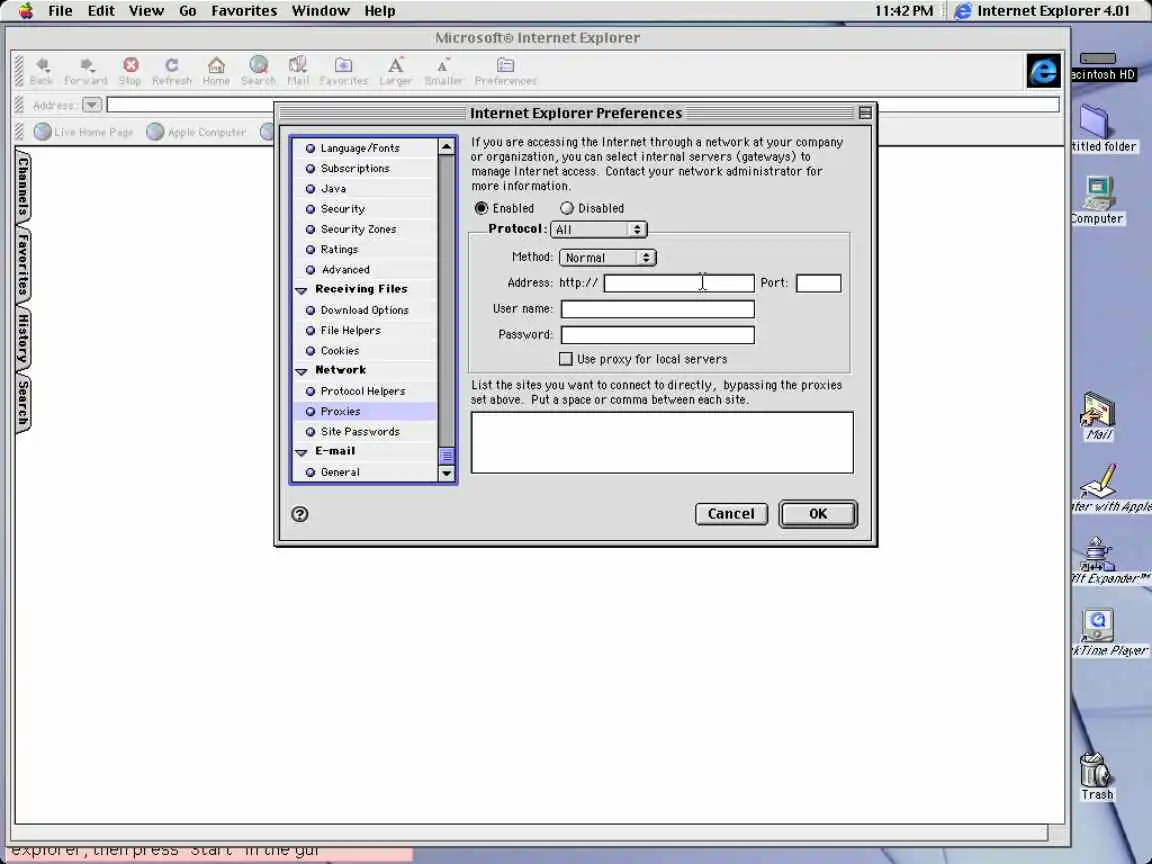The height and width of the screenshot is (864, 1152).
Task: Collapse the Receiving Files section
Action: point(301,290)
